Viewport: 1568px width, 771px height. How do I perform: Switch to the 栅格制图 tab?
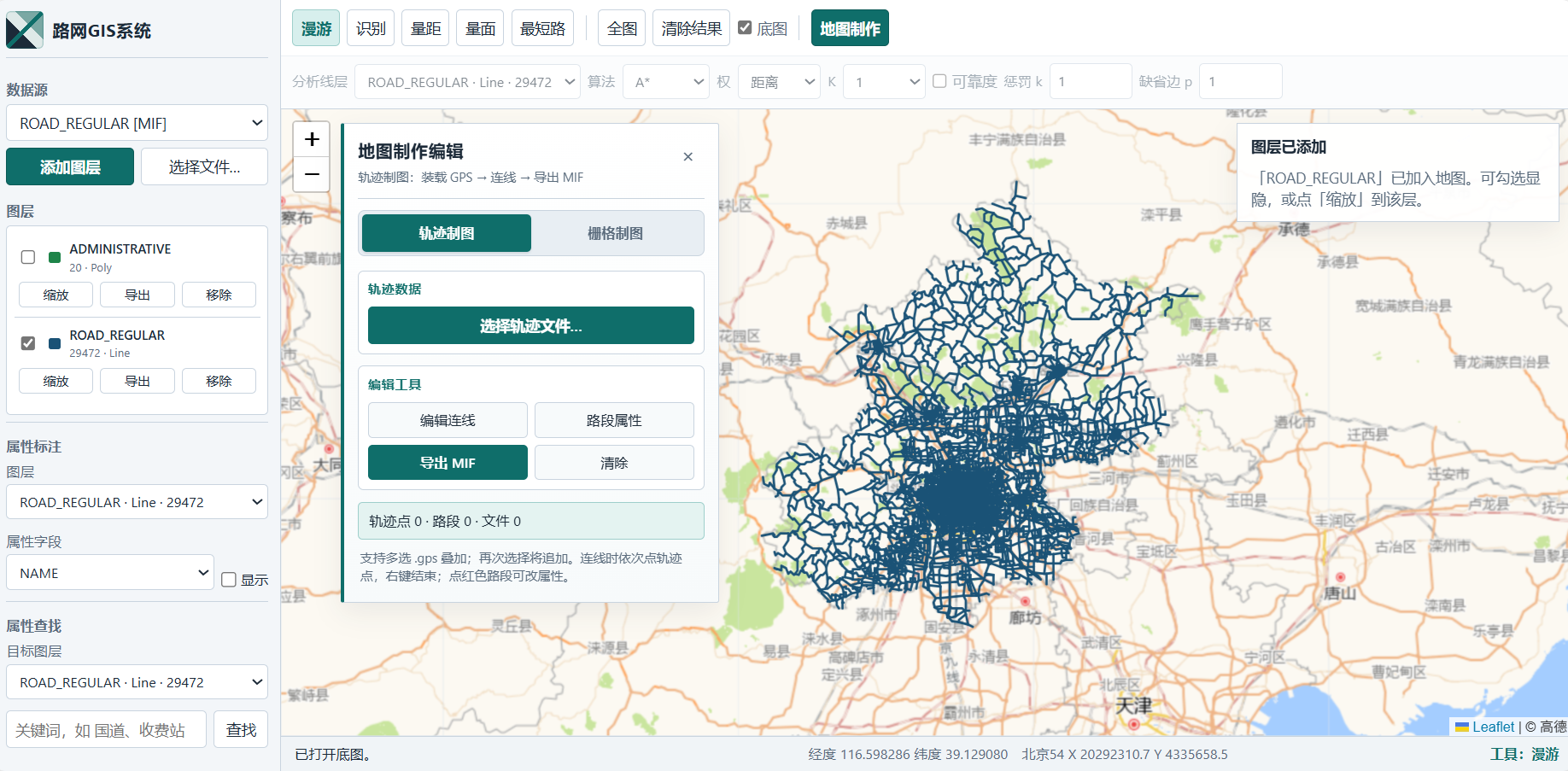(x=616, y=233)
